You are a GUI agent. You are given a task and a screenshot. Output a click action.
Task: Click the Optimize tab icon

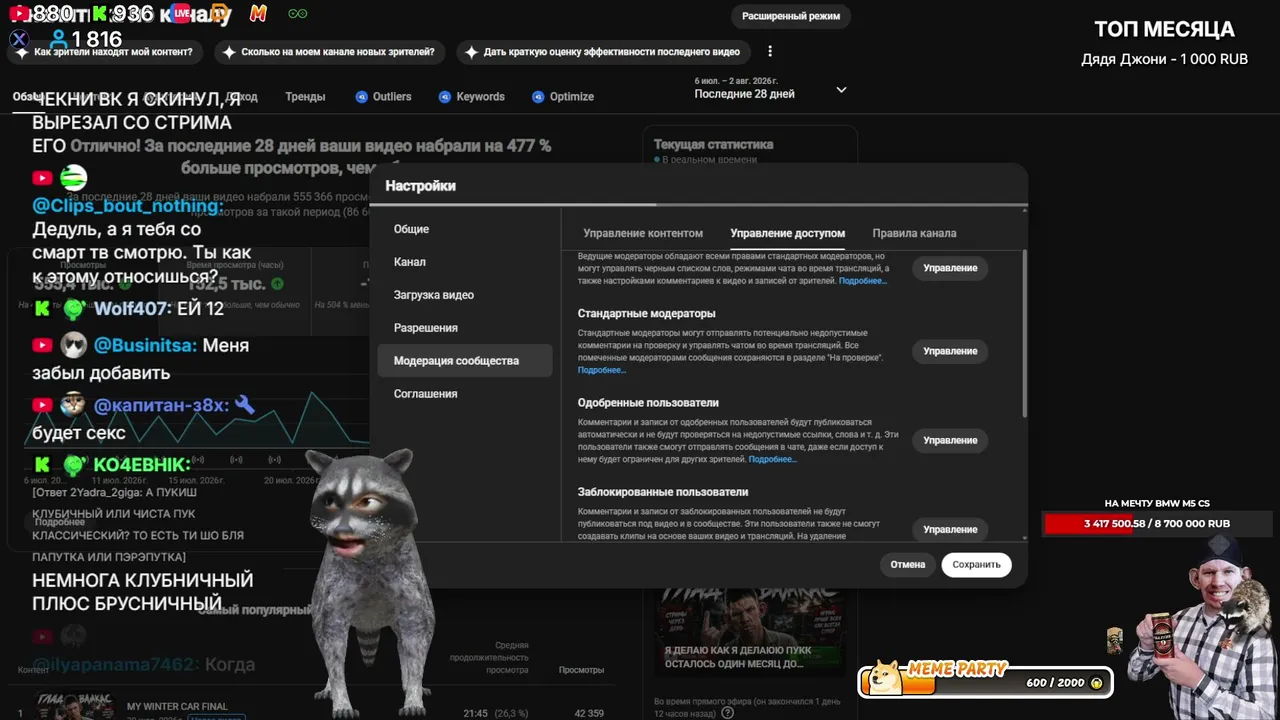[538, 97]
